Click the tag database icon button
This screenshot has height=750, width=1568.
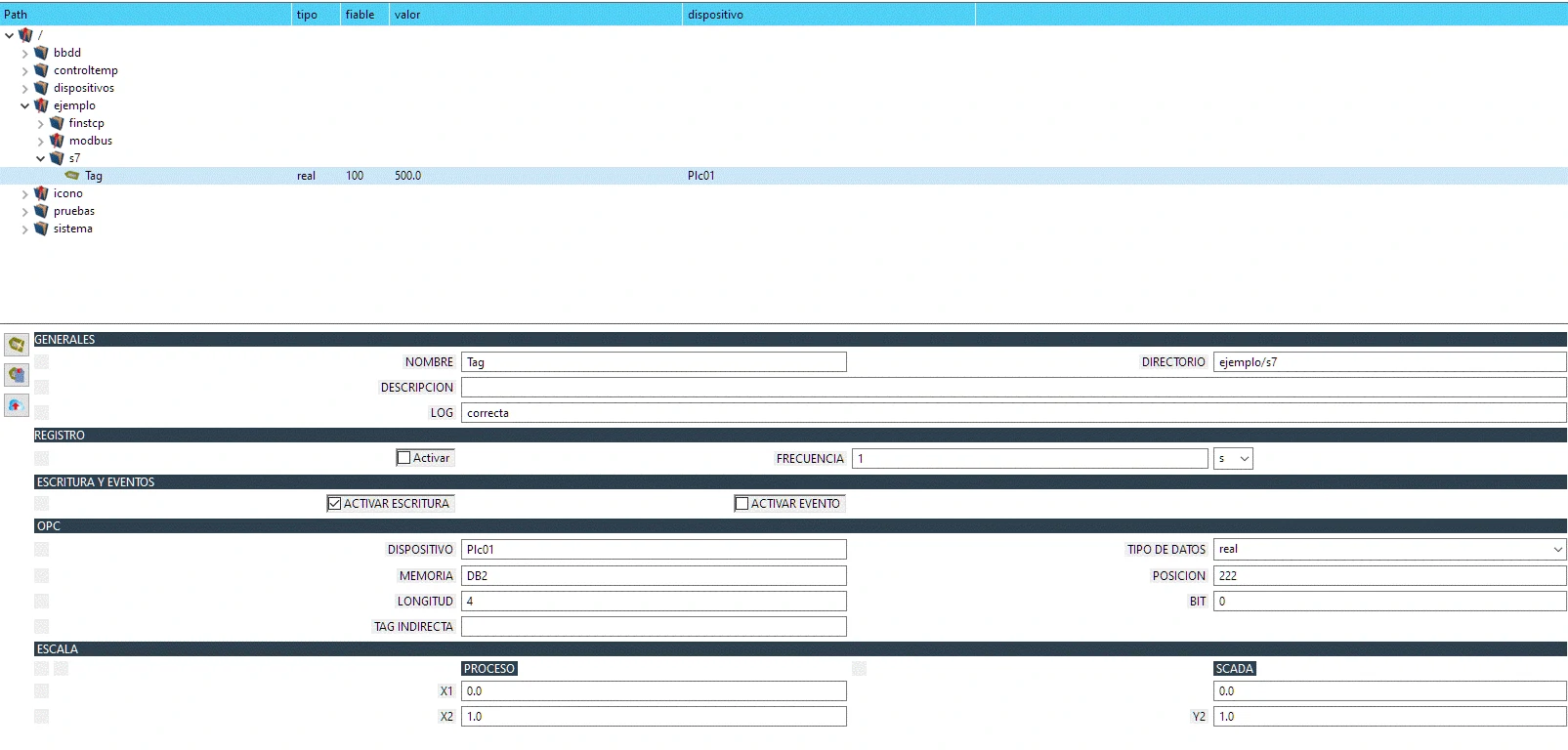click(17, 375)
